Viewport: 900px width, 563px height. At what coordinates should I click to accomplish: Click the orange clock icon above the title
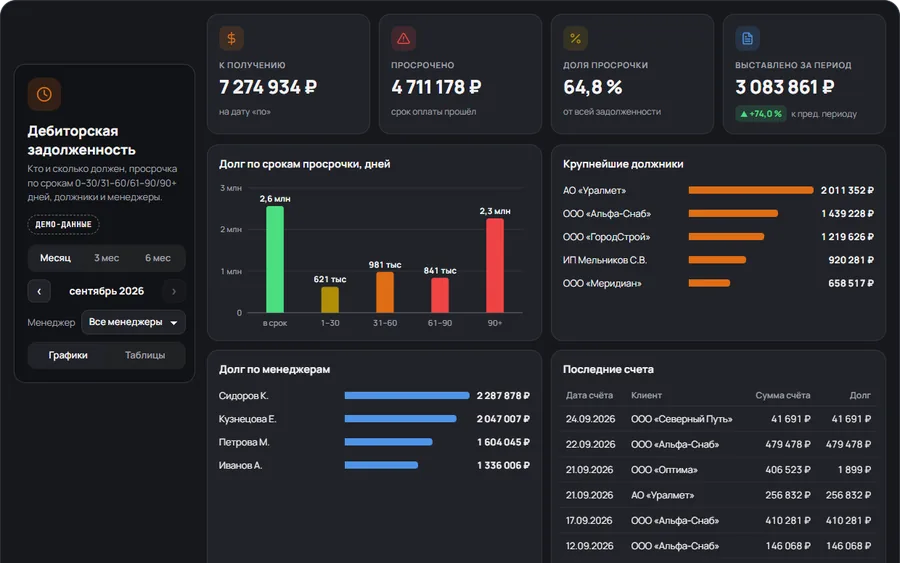pos(44,94)
